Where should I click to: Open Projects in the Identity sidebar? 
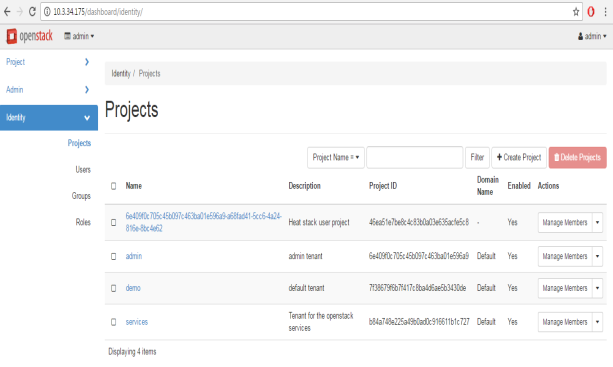79,143
